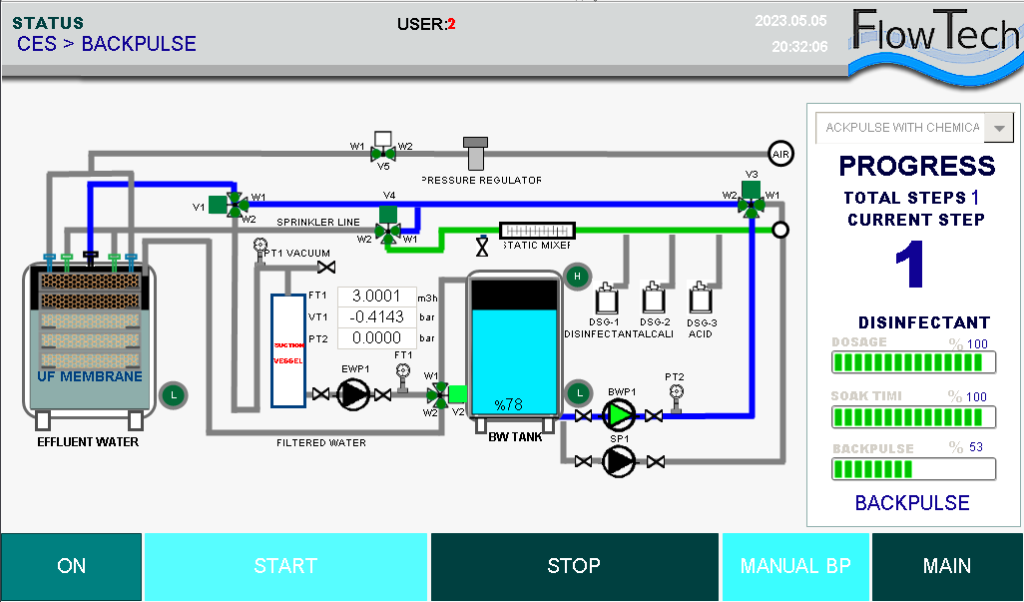Click the V3 three-way valve
Screen dimensions: 1024x602
point(749,203)
